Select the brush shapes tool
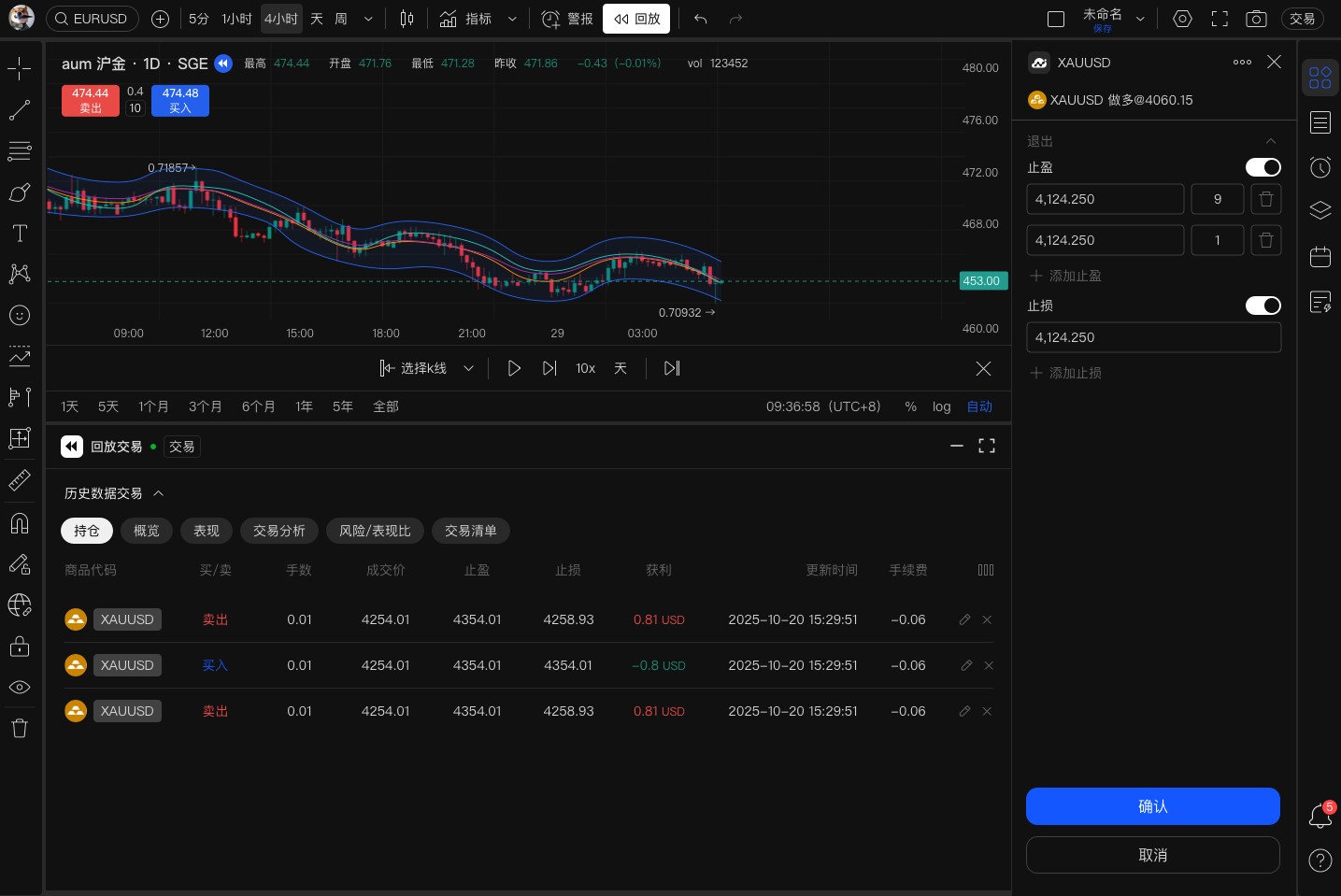 click(20, 192)
